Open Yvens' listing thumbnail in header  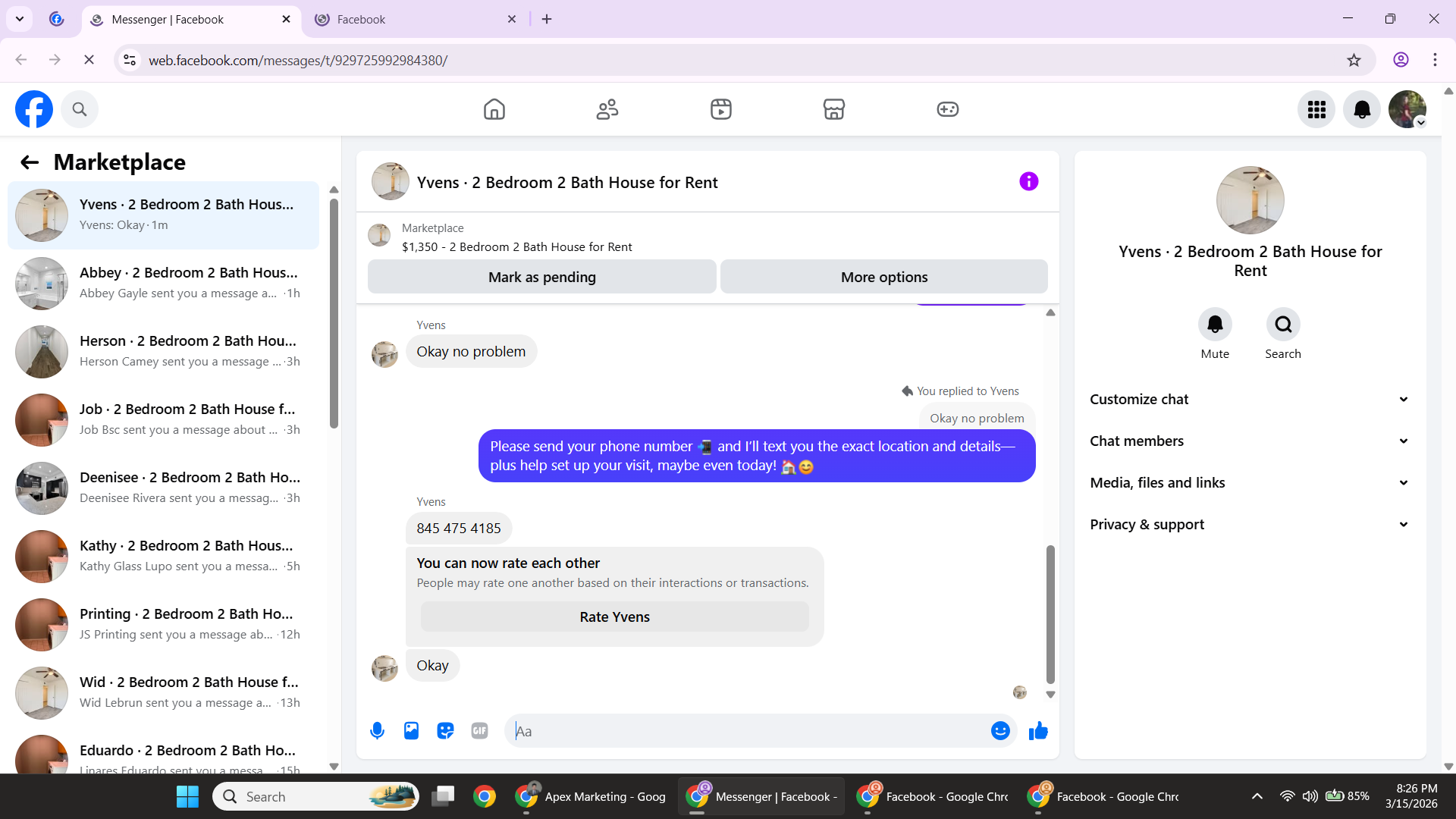click(391, 181)
